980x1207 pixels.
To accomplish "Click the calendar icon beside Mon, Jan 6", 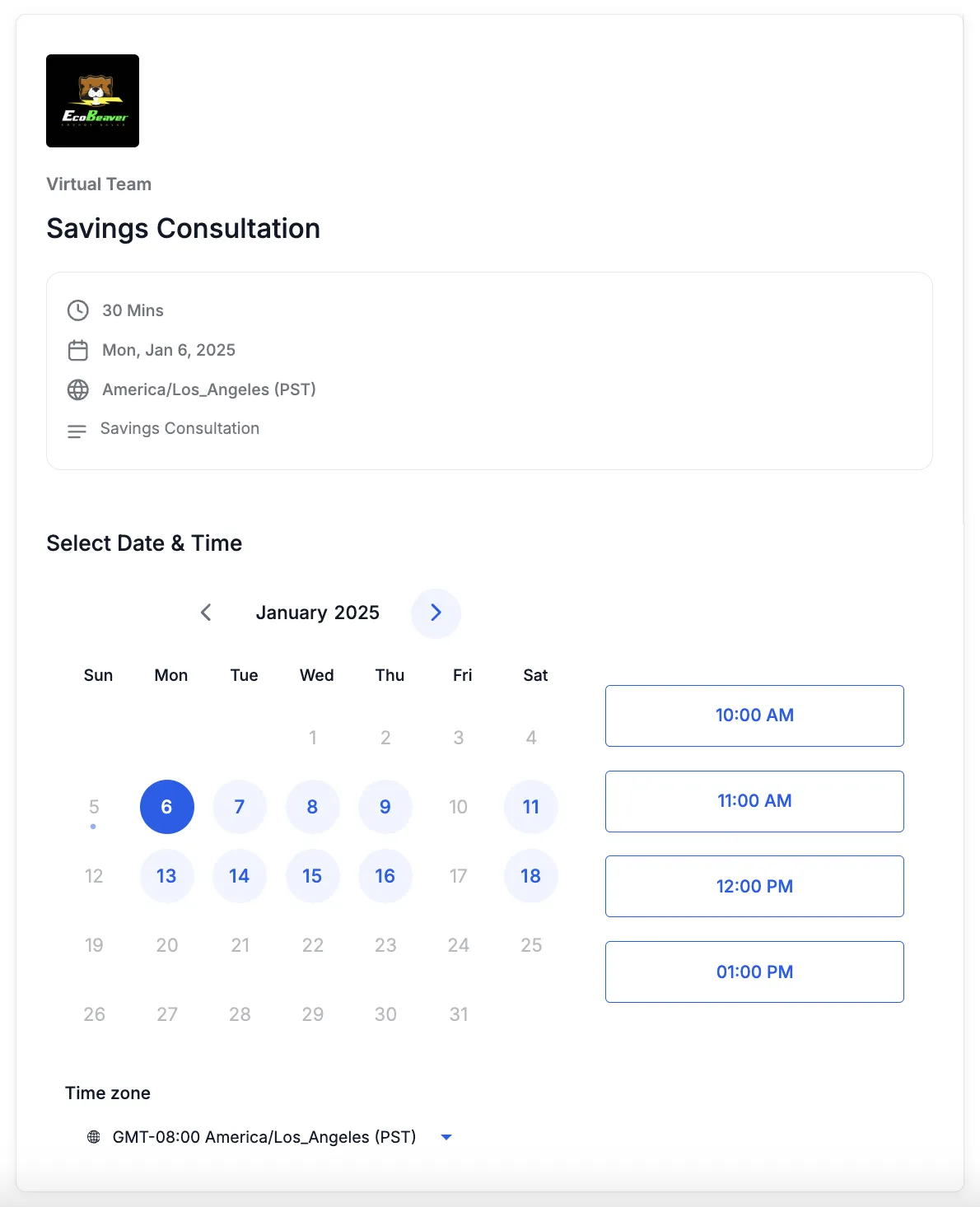I will click(x=78, y=350).
